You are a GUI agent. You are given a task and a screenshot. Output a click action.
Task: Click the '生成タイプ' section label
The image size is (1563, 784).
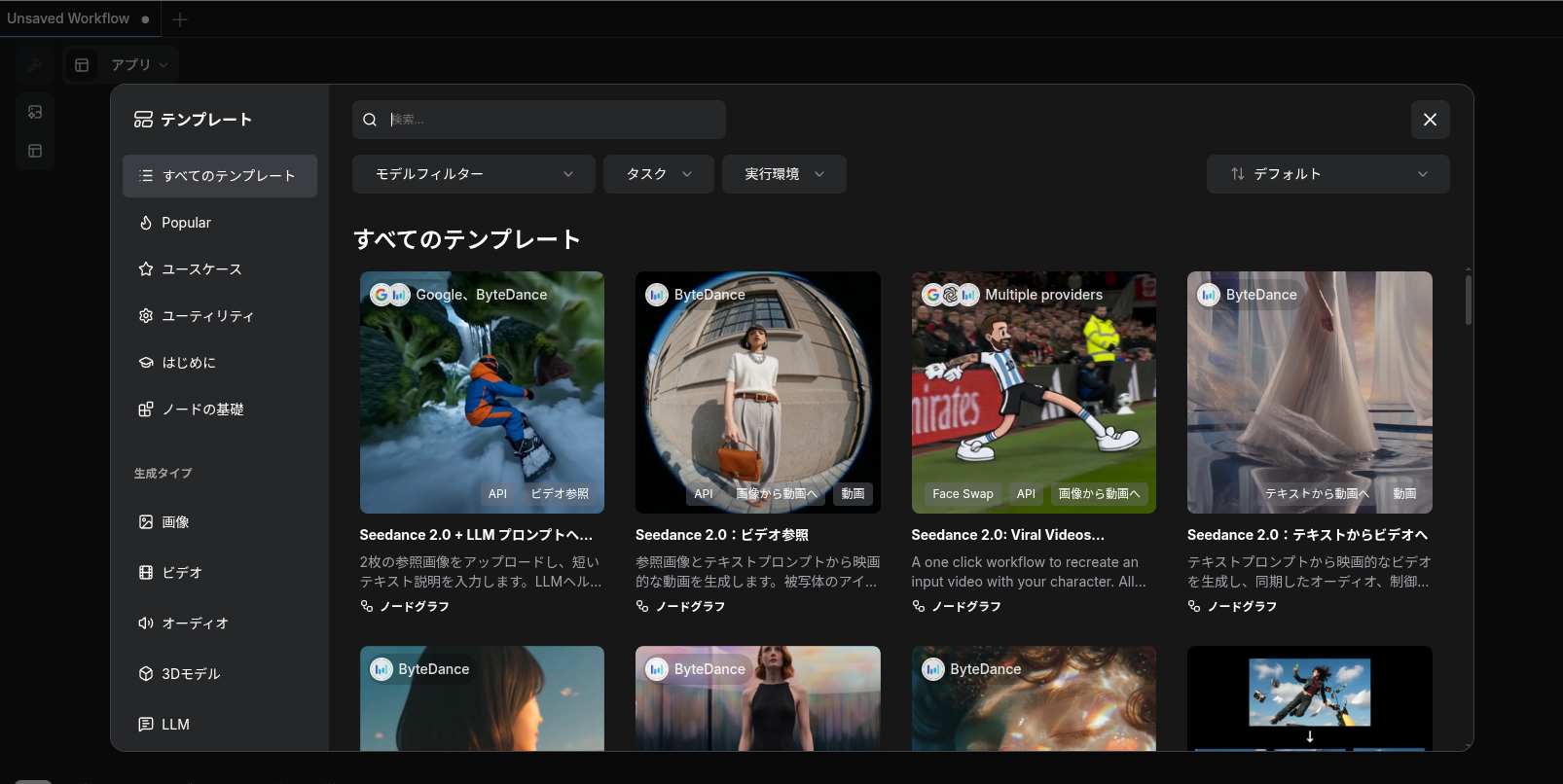(x=164, y=474)
